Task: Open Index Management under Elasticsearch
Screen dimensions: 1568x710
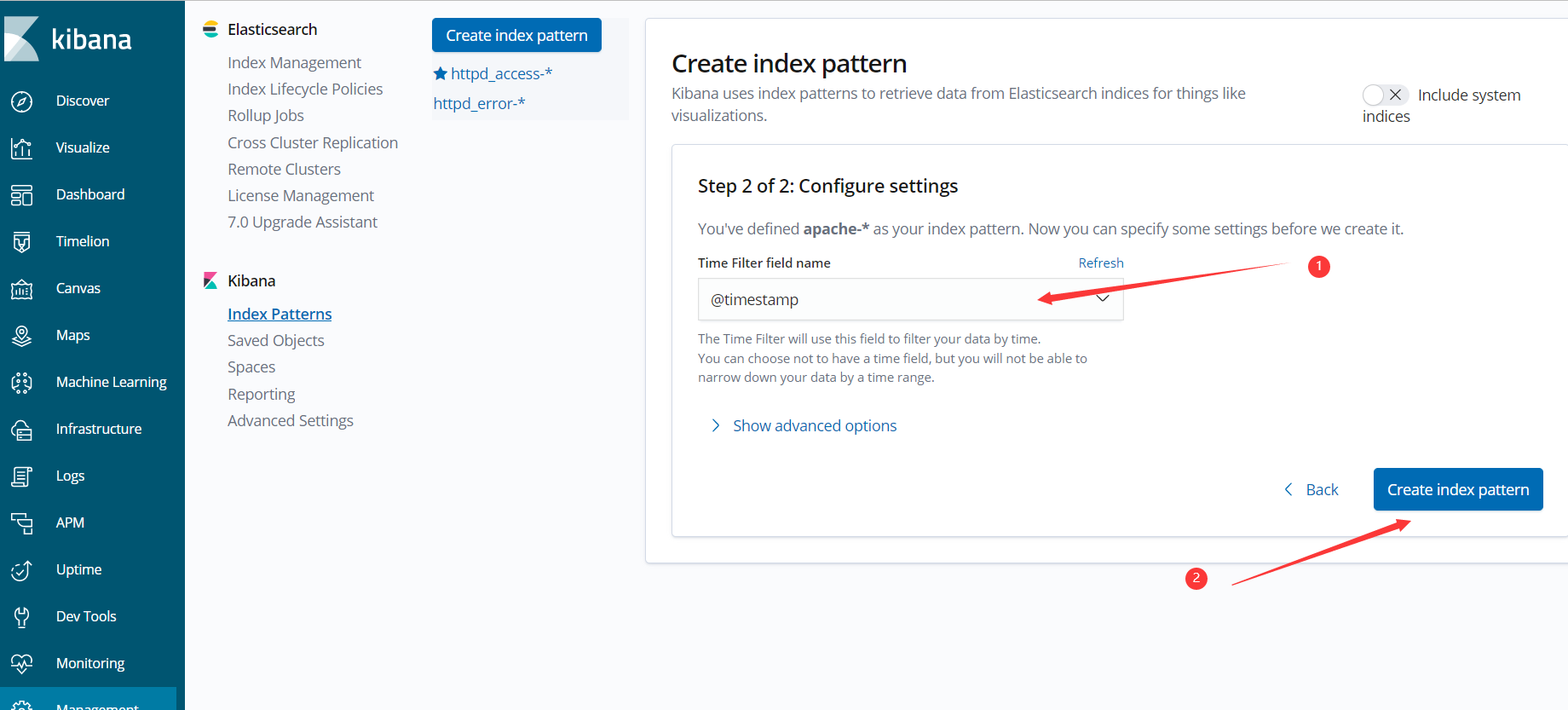Action: (294, 62)
